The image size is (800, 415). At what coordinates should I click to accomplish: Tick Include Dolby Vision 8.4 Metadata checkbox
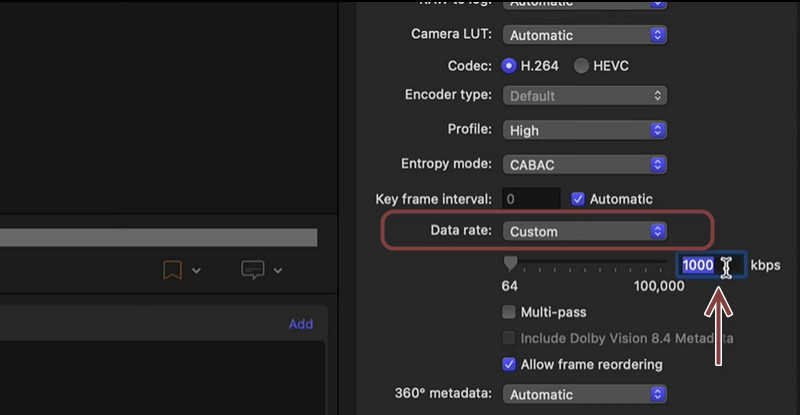pyautogui.click(x=510, y=338)
